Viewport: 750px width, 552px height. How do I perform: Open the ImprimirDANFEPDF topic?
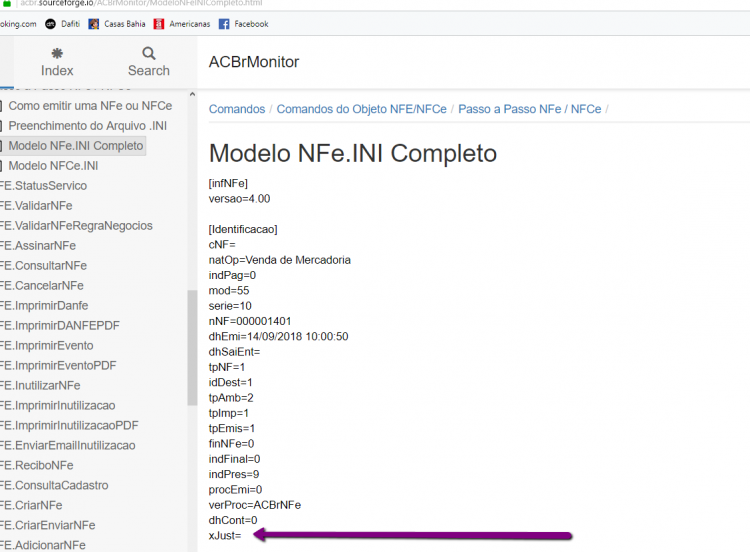(x=60, y=326)
